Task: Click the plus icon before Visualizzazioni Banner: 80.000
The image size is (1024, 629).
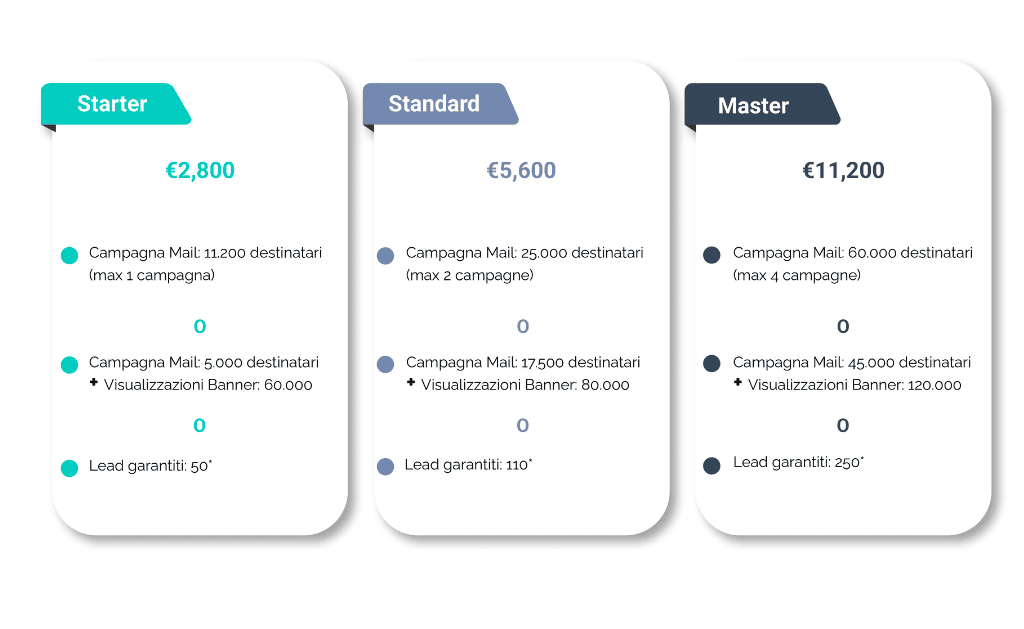Action: tap(411, 383)
